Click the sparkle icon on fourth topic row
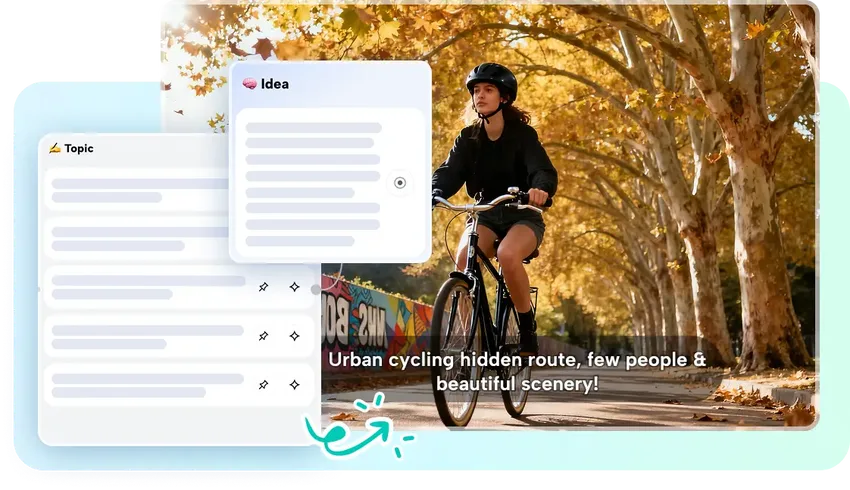 [x=294, y=336]
